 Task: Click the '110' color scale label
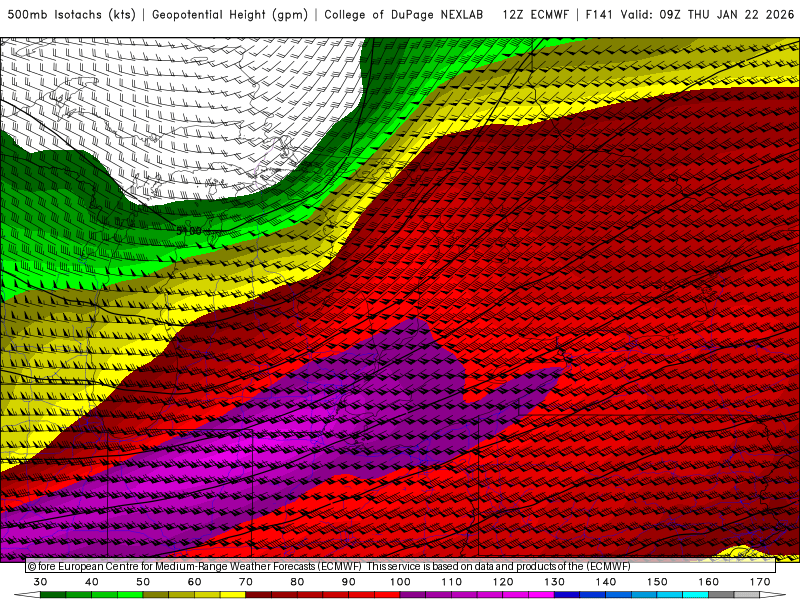(452, 582)
